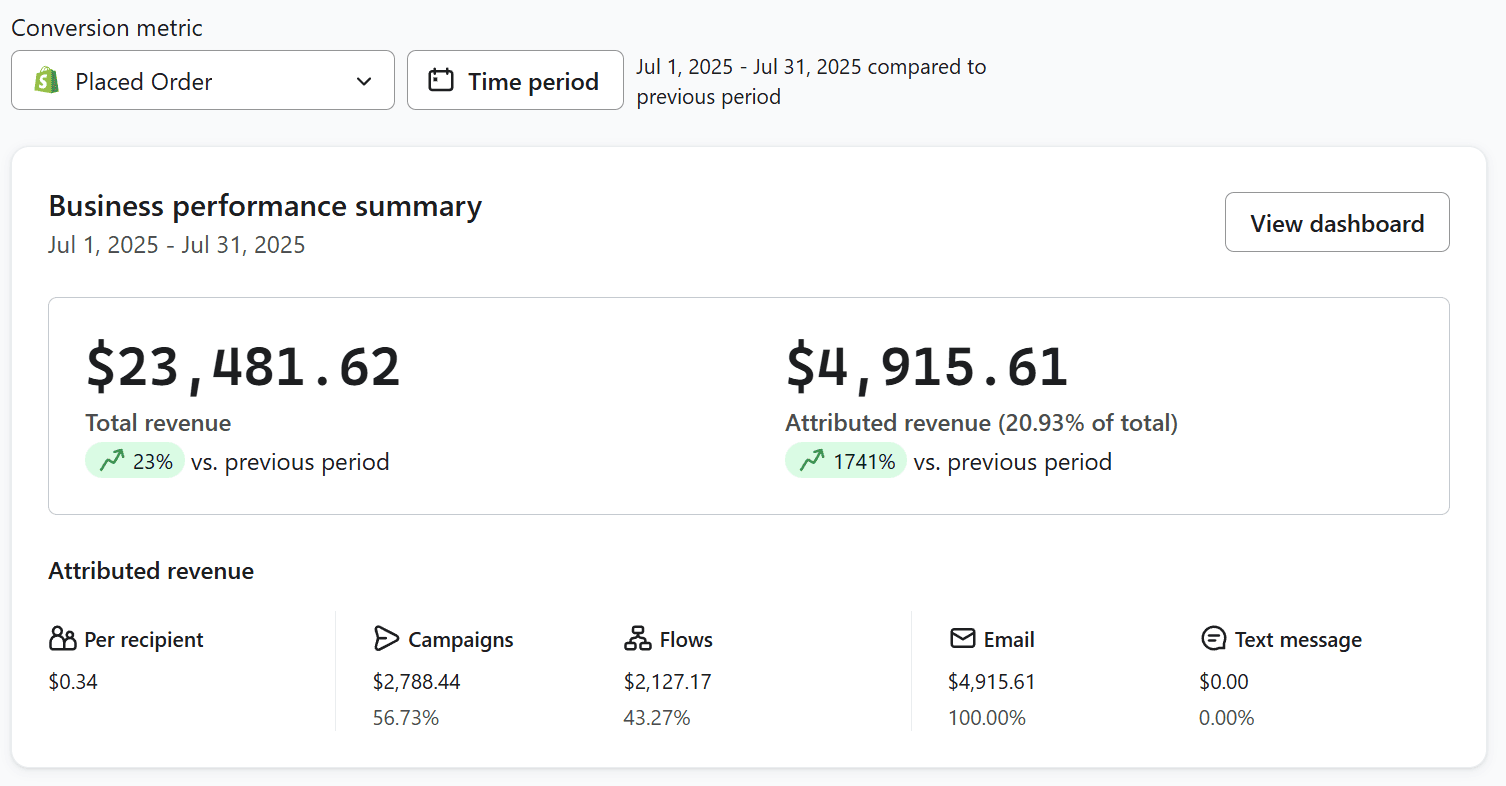Click the Business performance summary heading
The width and height of the screenshot is (1506, 786).
click(x=265, y=206)
